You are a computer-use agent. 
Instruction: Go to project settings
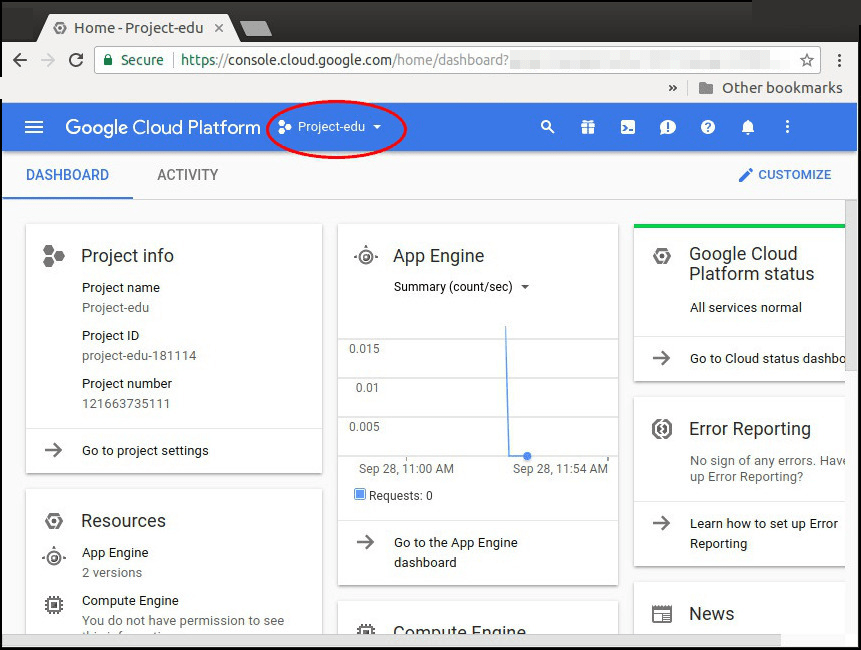click(x=145, y=451)
